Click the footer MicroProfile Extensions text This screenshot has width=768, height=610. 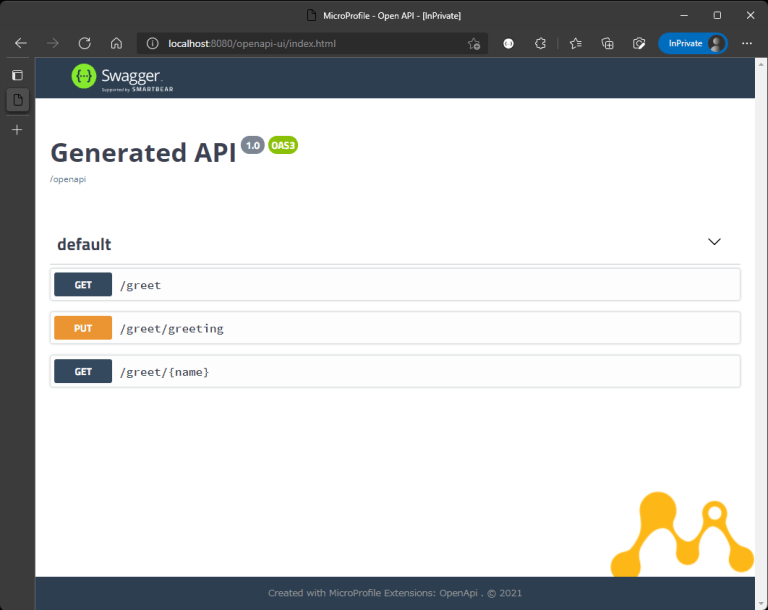pos(395,593)
